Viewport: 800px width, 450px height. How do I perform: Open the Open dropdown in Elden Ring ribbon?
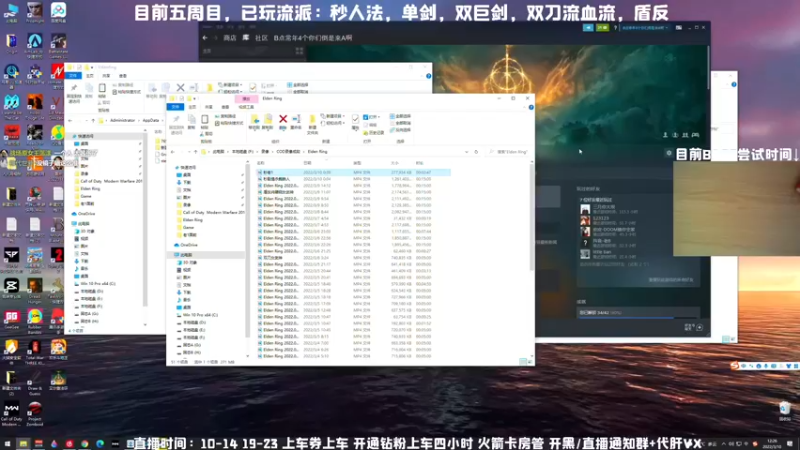point(372,117)
